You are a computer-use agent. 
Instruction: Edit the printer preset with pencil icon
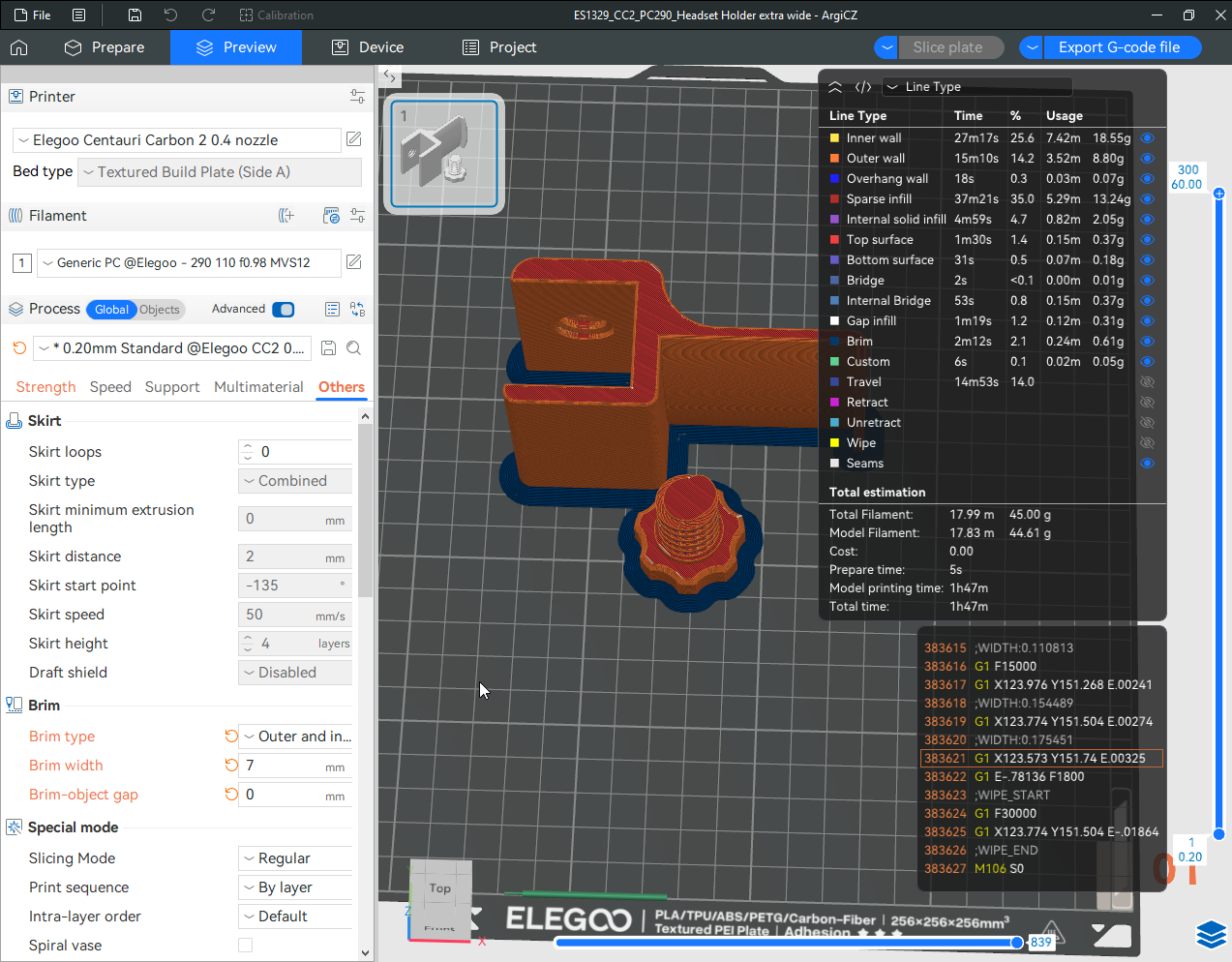(x=354, y=139)
